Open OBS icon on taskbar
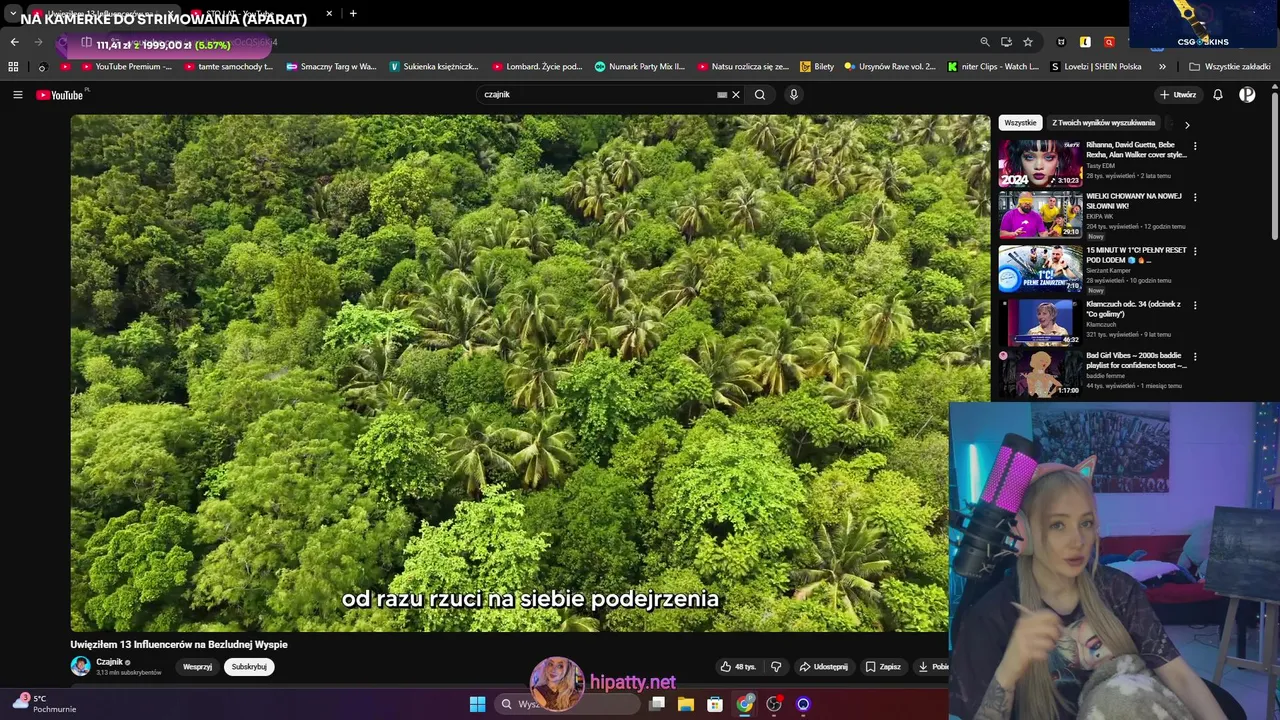Image resolution: width=1280 pixels, height=720 pixels. point(774,704)
